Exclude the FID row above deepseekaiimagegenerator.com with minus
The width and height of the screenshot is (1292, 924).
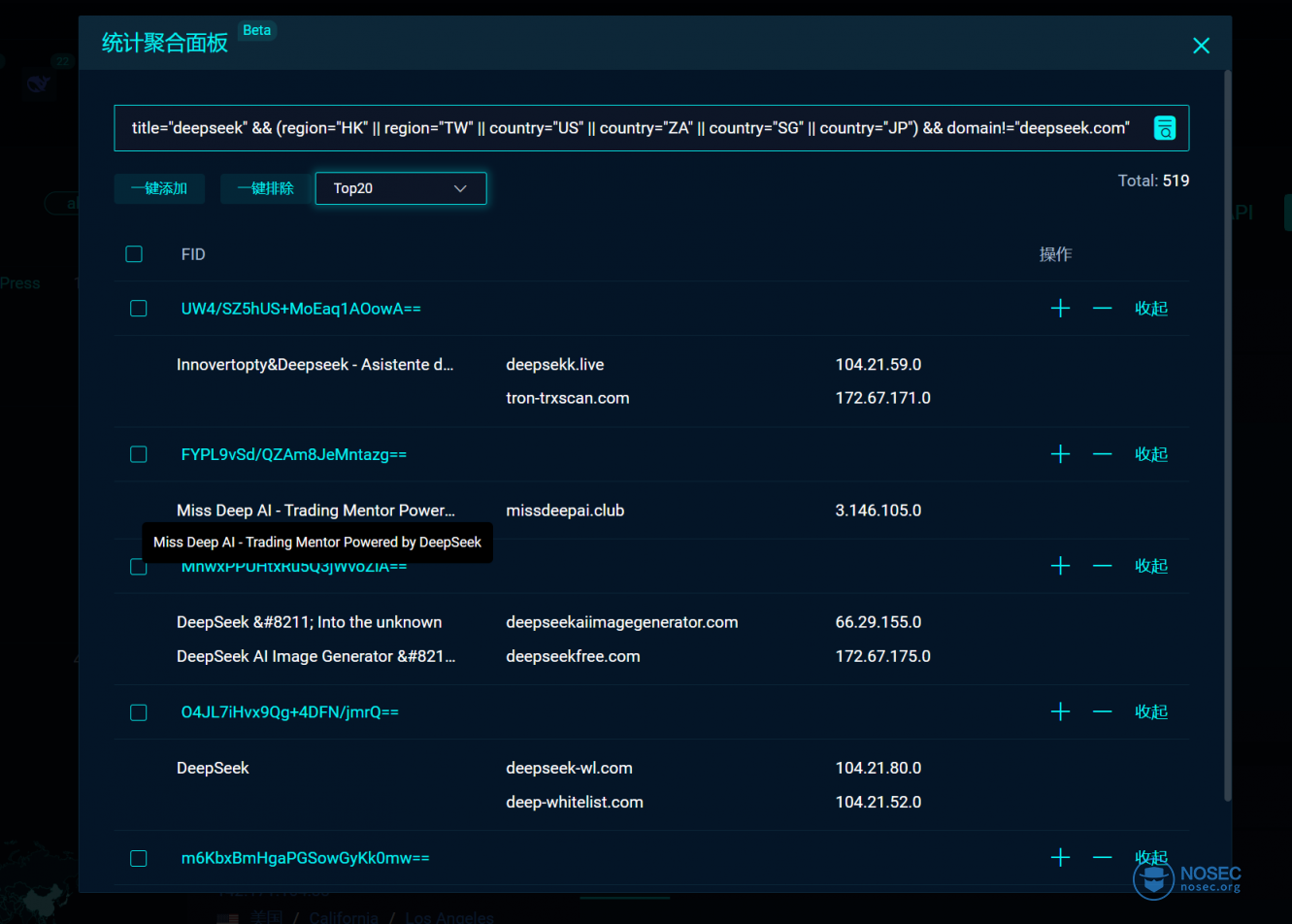coord(1102,566)
